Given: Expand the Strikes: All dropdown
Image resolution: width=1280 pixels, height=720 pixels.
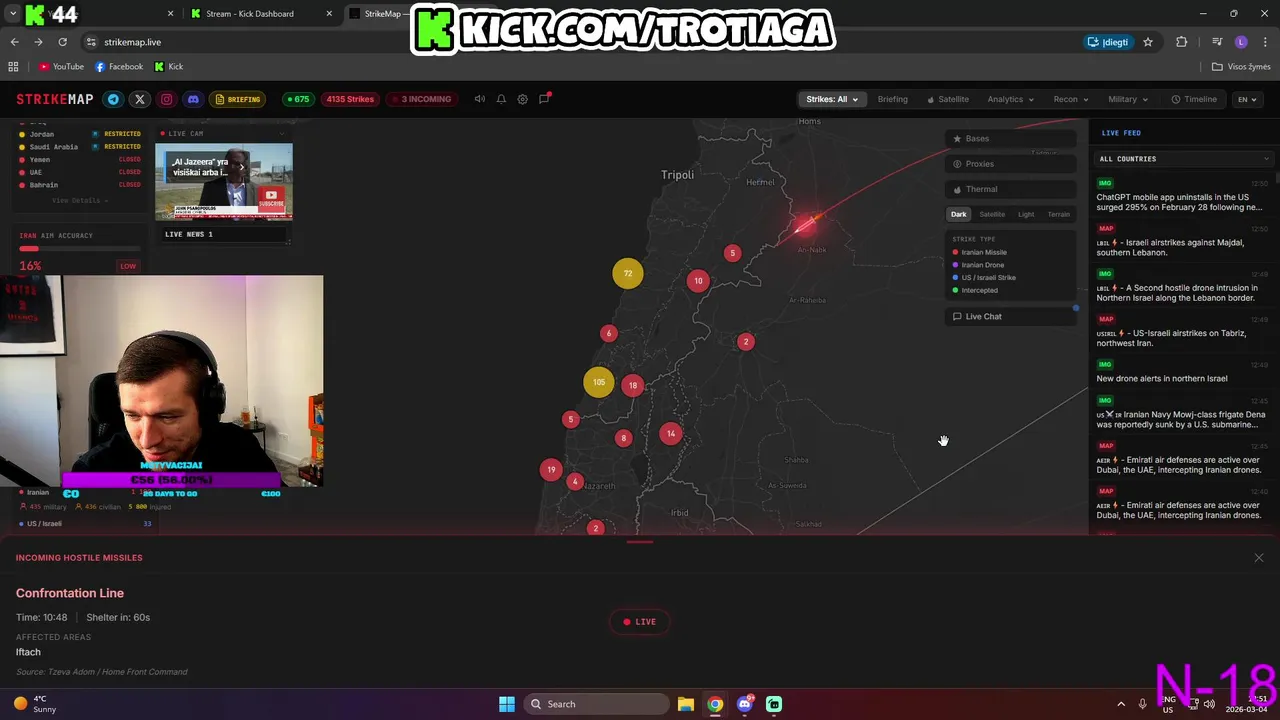Looking at the screenshot, I should 832,99.
